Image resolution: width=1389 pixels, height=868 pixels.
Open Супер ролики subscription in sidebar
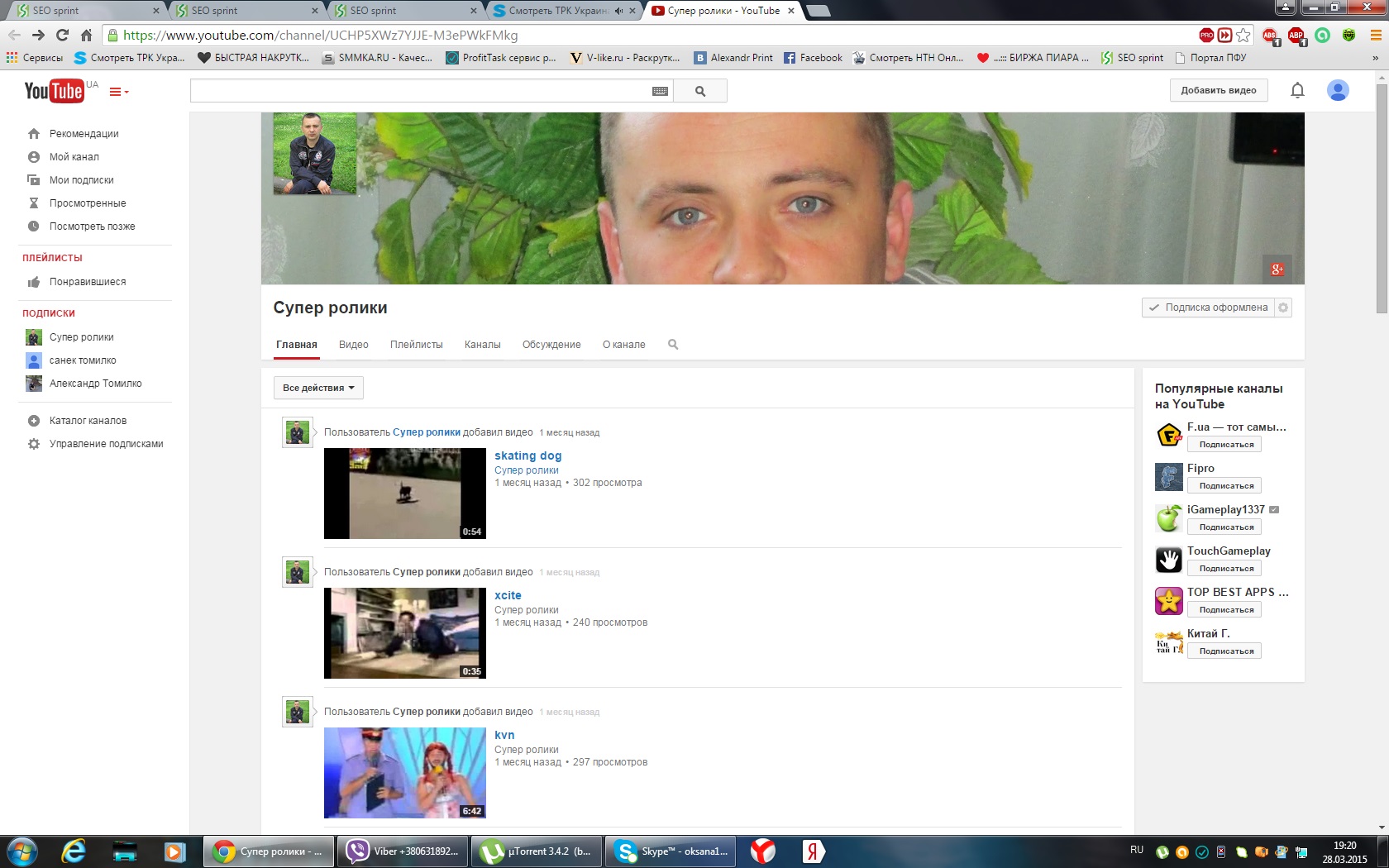point(81,337)
